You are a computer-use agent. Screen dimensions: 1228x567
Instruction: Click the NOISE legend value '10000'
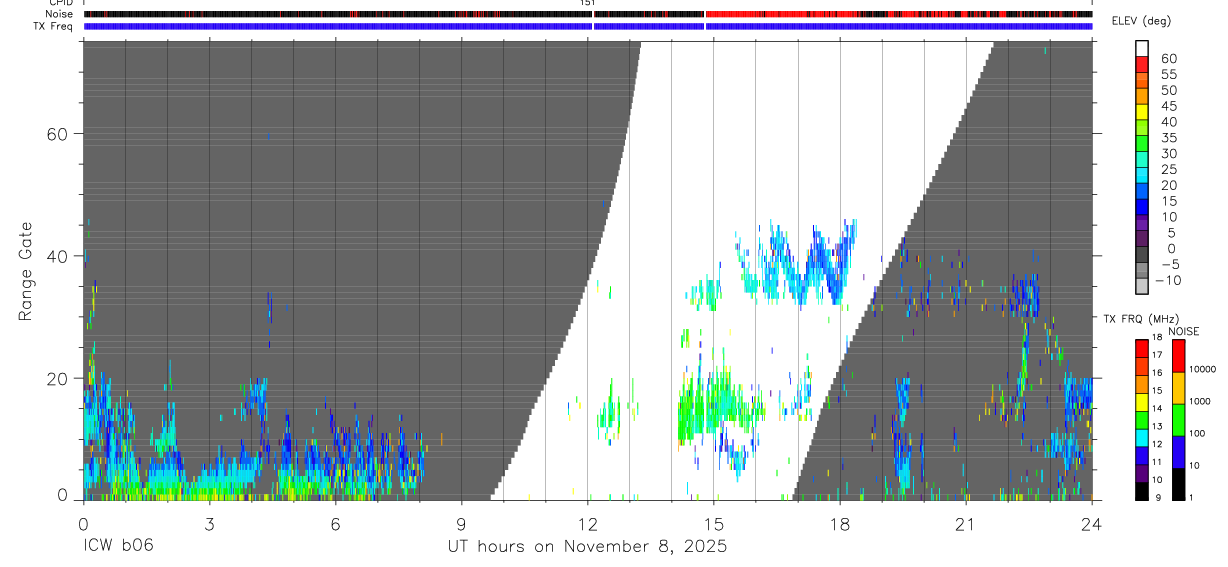(x=1203, y=369)
